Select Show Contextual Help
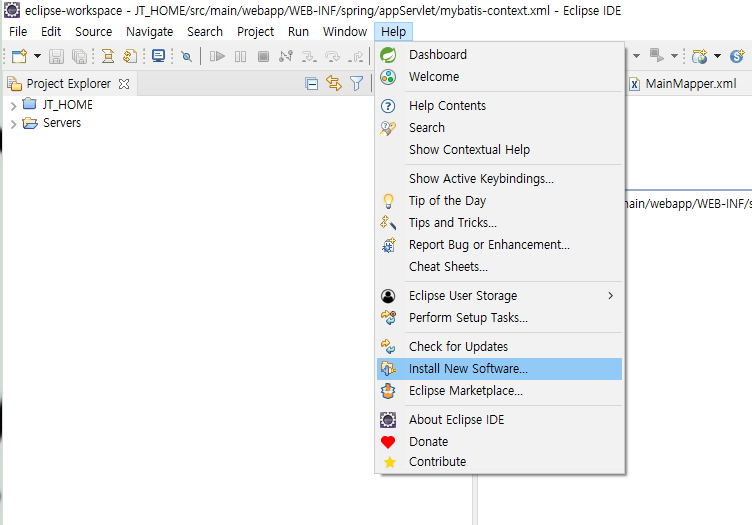Screen dimensions: 752x525 tap(499, 150)
